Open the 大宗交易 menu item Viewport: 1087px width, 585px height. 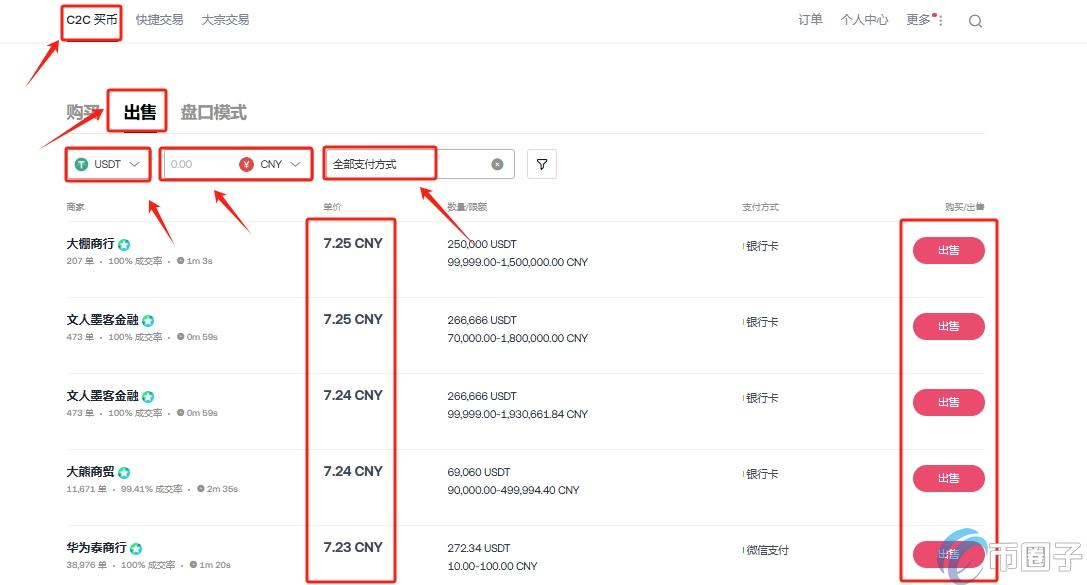click(225, 20)
